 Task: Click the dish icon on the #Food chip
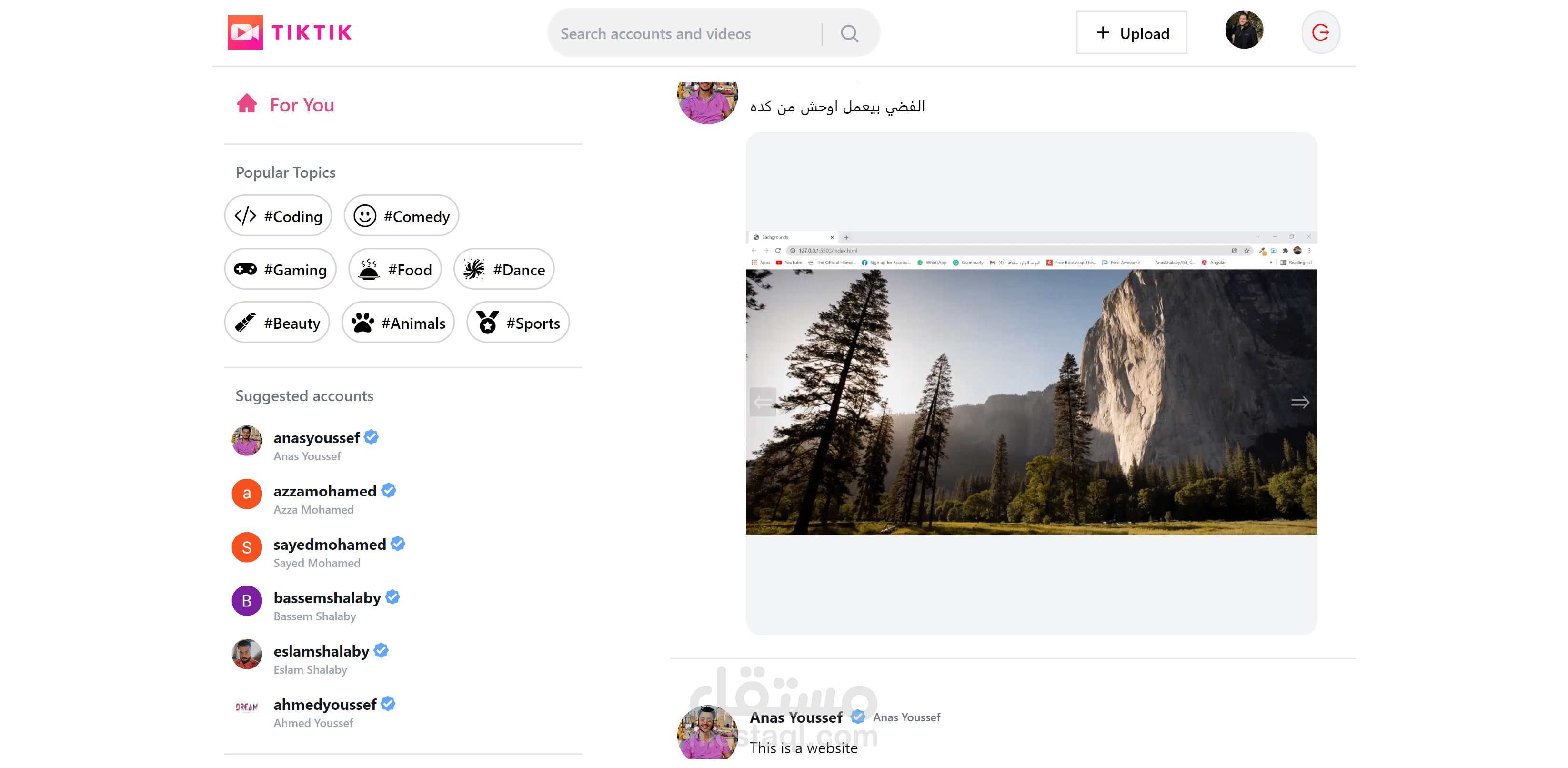coord(369,269)
